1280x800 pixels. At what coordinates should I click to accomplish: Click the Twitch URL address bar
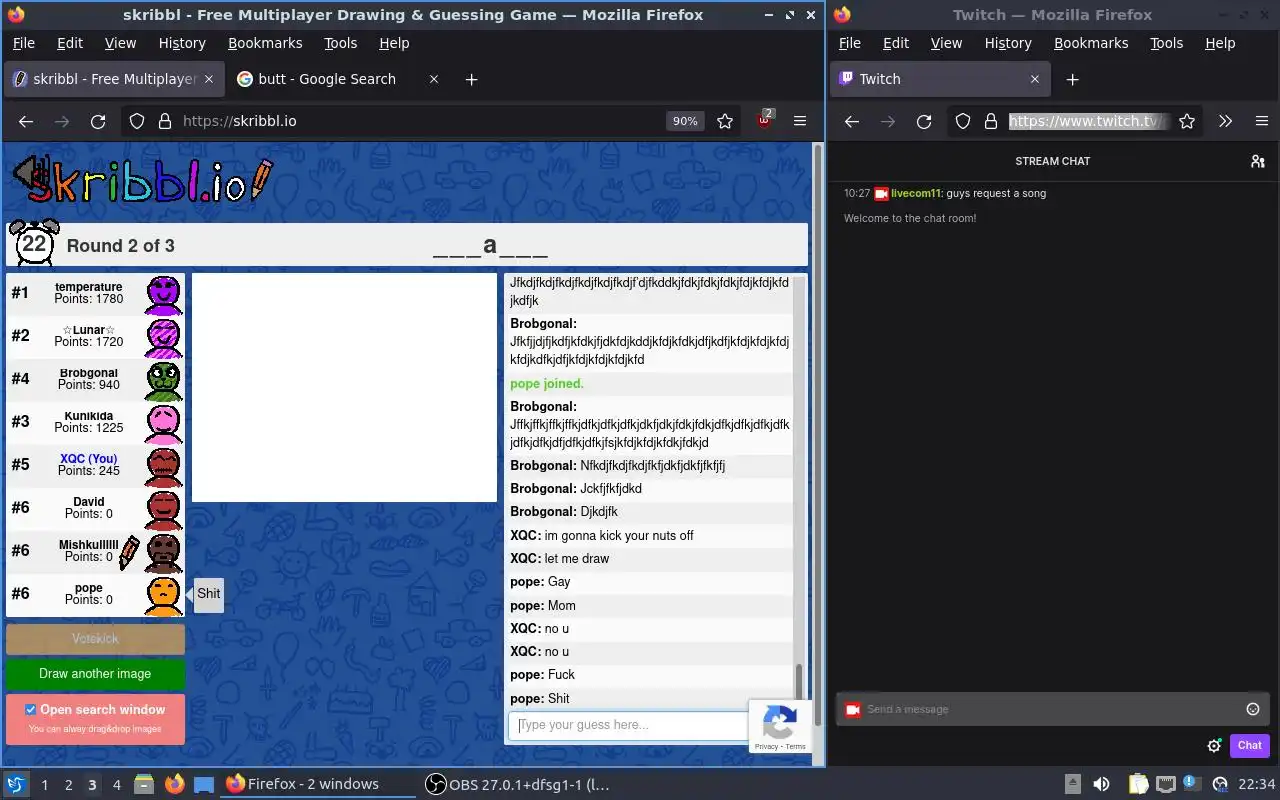[x=1089, y=121]
